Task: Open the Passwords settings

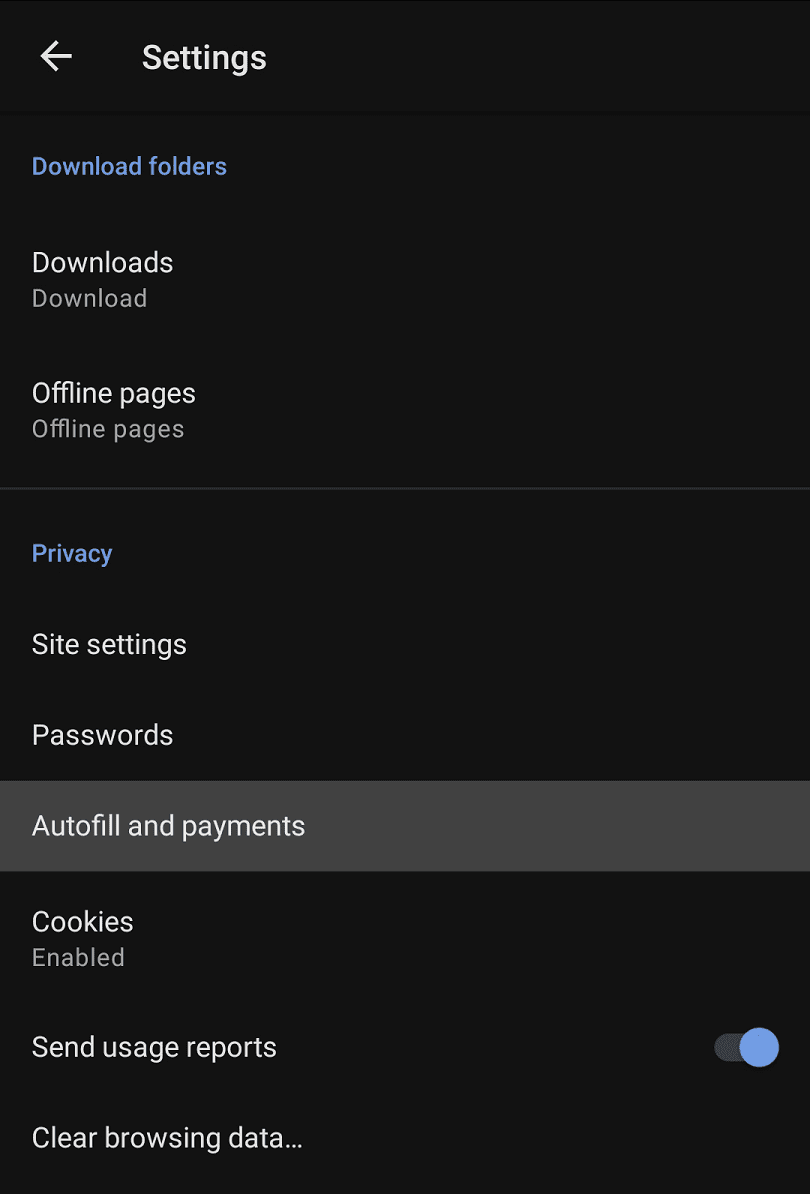Action: pyautogui.click(x=405, y=735)
